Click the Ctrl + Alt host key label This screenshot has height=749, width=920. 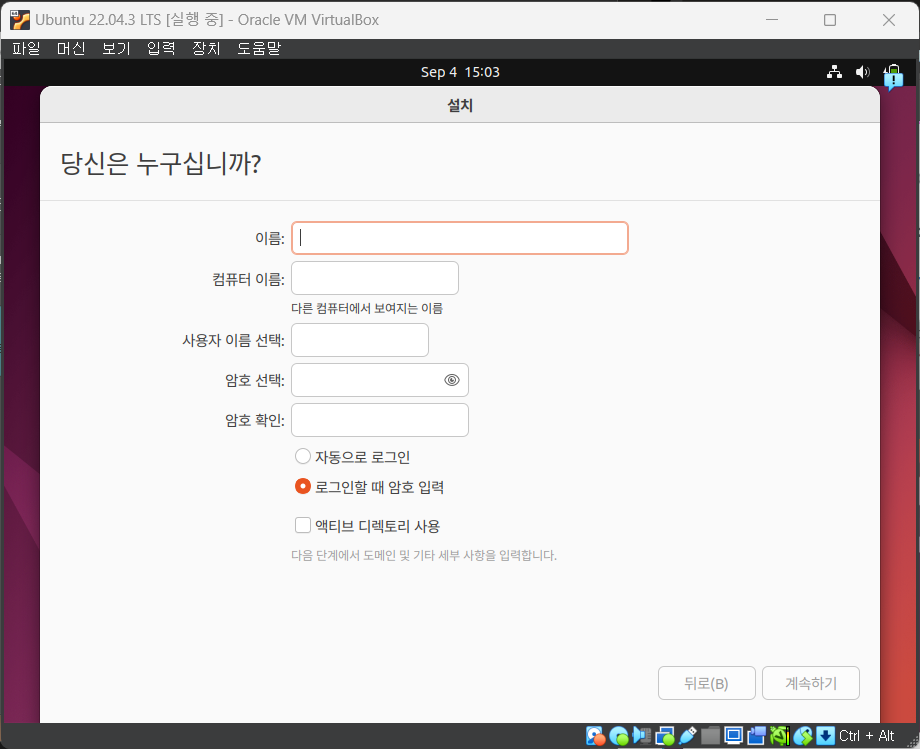pos(867,736)
